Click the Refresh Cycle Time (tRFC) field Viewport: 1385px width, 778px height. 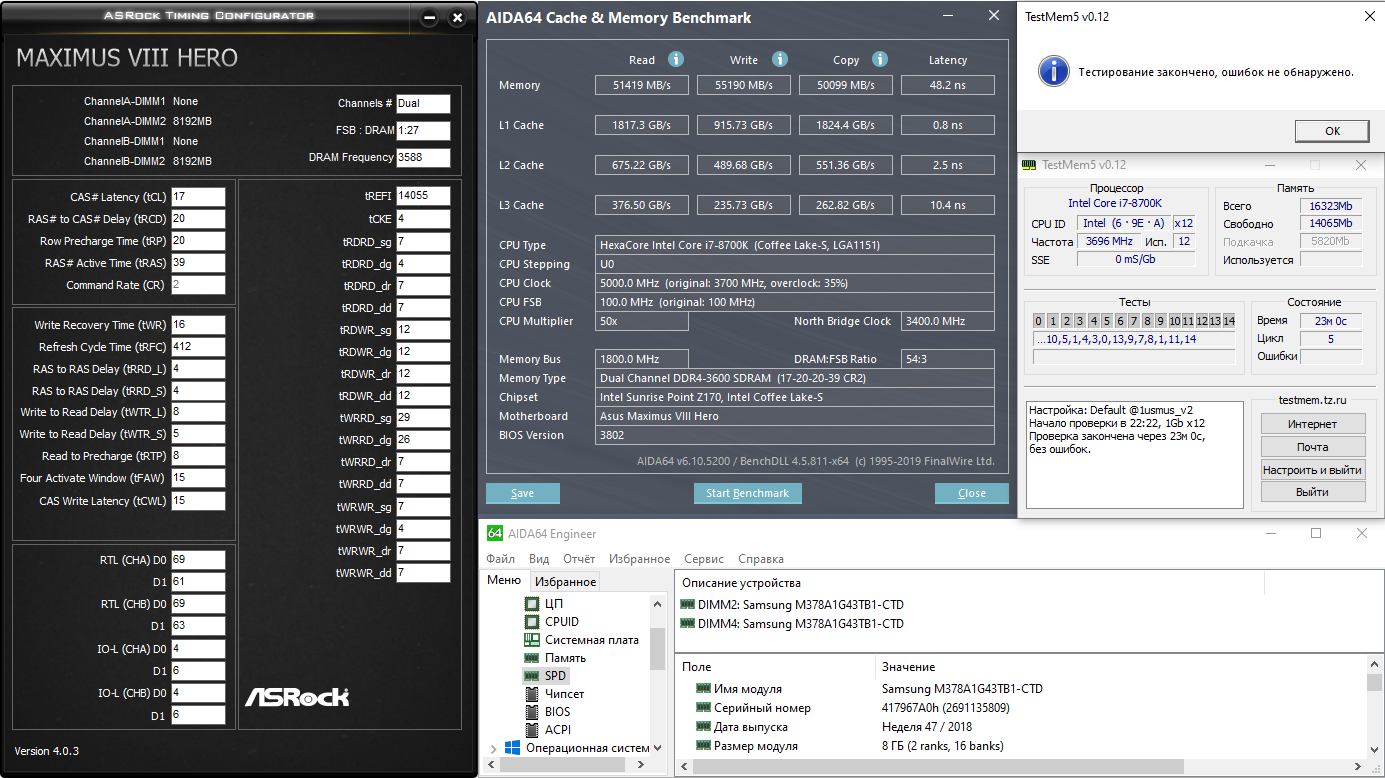pos(198,347)
